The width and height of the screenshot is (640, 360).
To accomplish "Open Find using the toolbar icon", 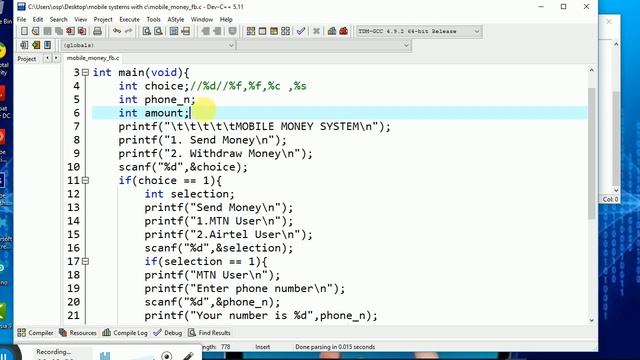I will click(147, 31).
